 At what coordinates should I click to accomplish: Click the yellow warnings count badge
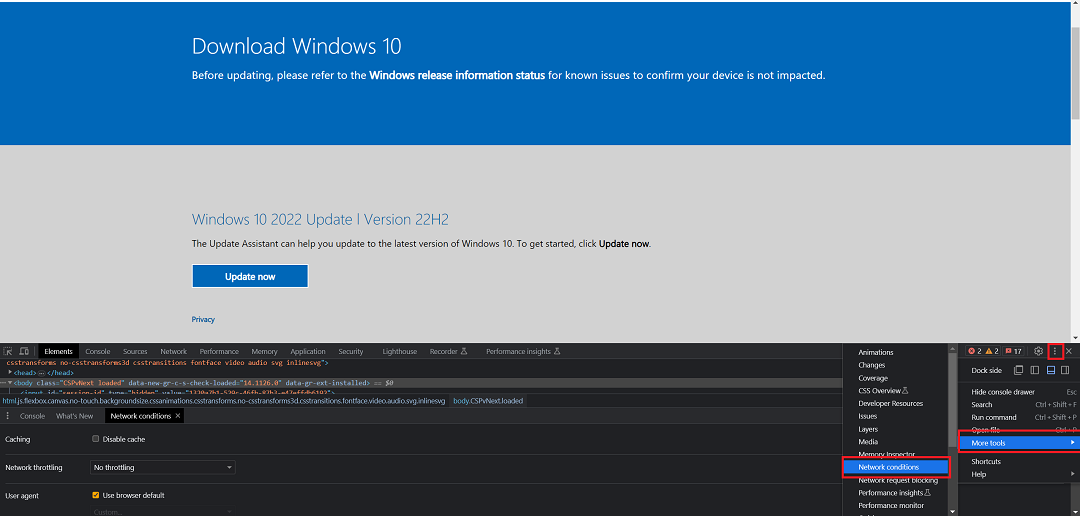pyautogui.click(x=992, y=351)
